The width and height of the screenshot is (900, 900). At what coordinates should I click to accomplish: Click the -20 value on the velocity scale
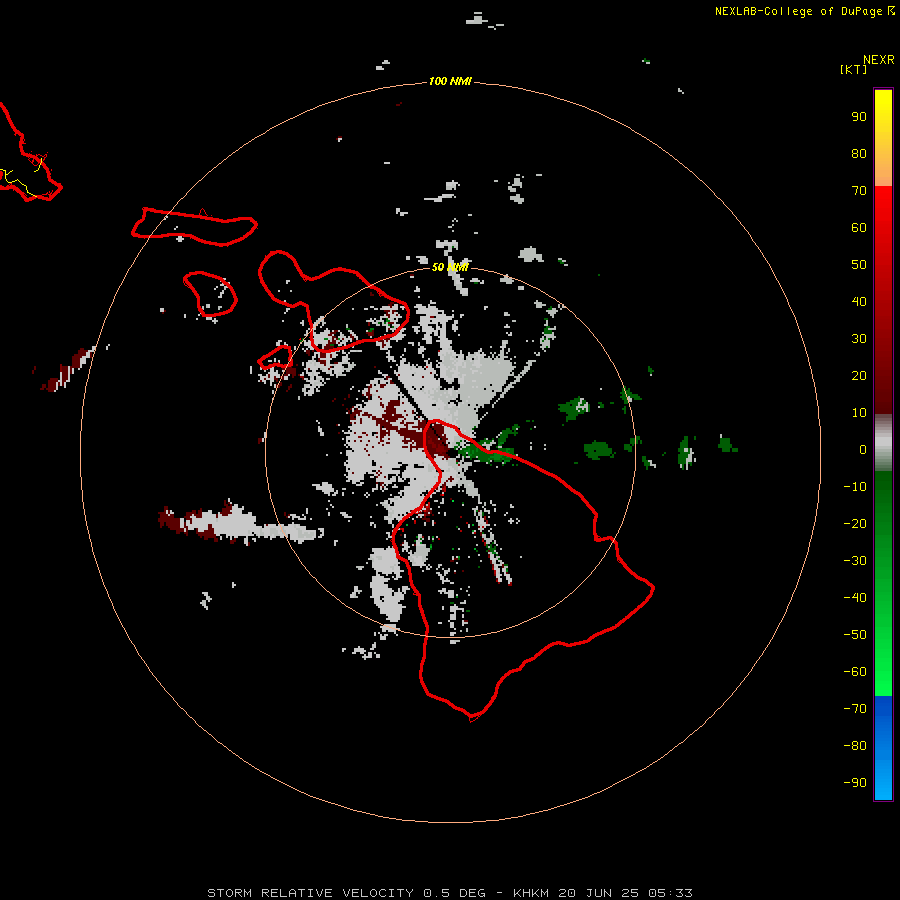pyautogui.click(x=855, y=524)
